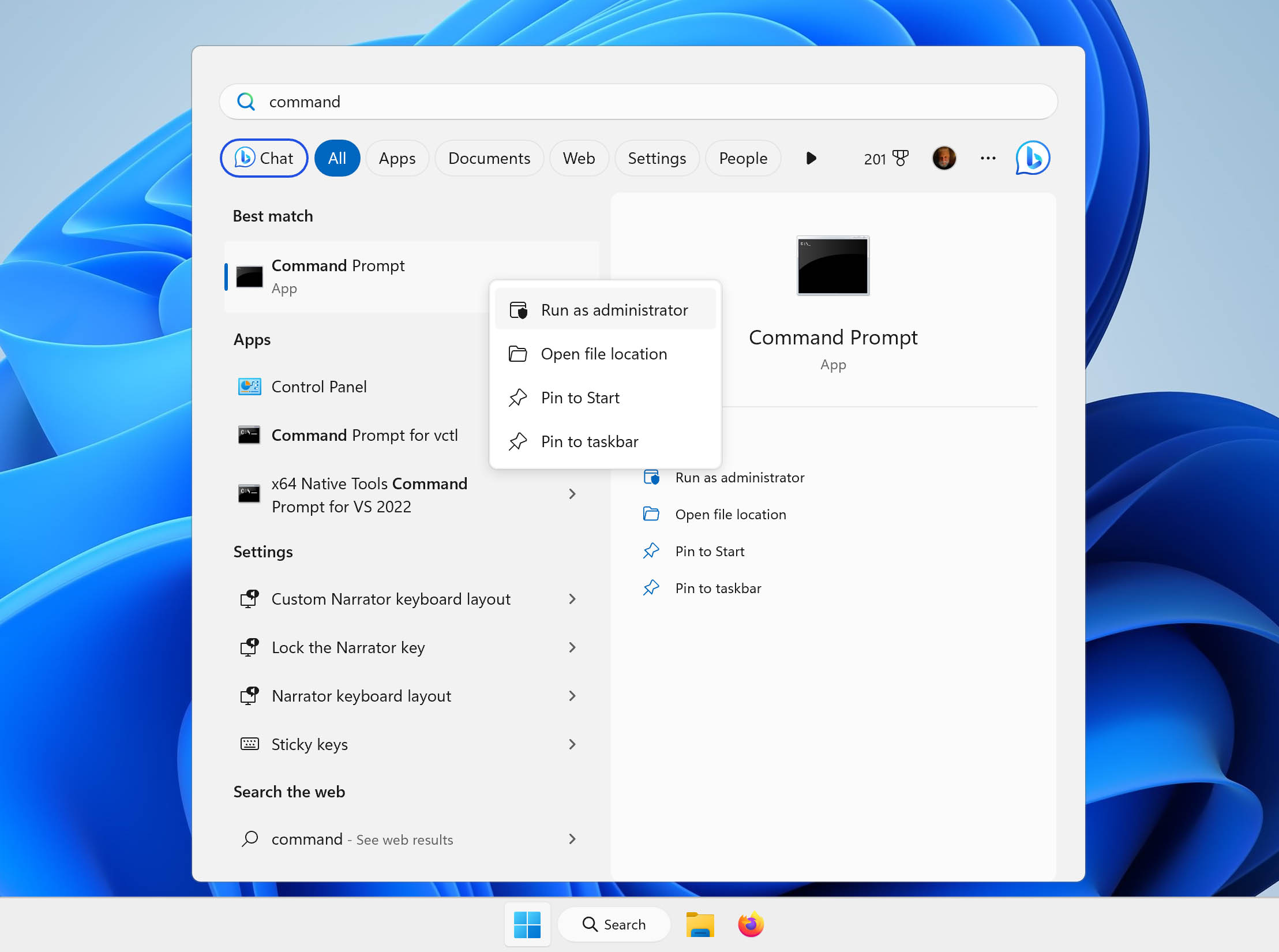Click the web search magnifier icon for command
The width and height of the screenshot is (1279, 952).
tap(249, 838)
